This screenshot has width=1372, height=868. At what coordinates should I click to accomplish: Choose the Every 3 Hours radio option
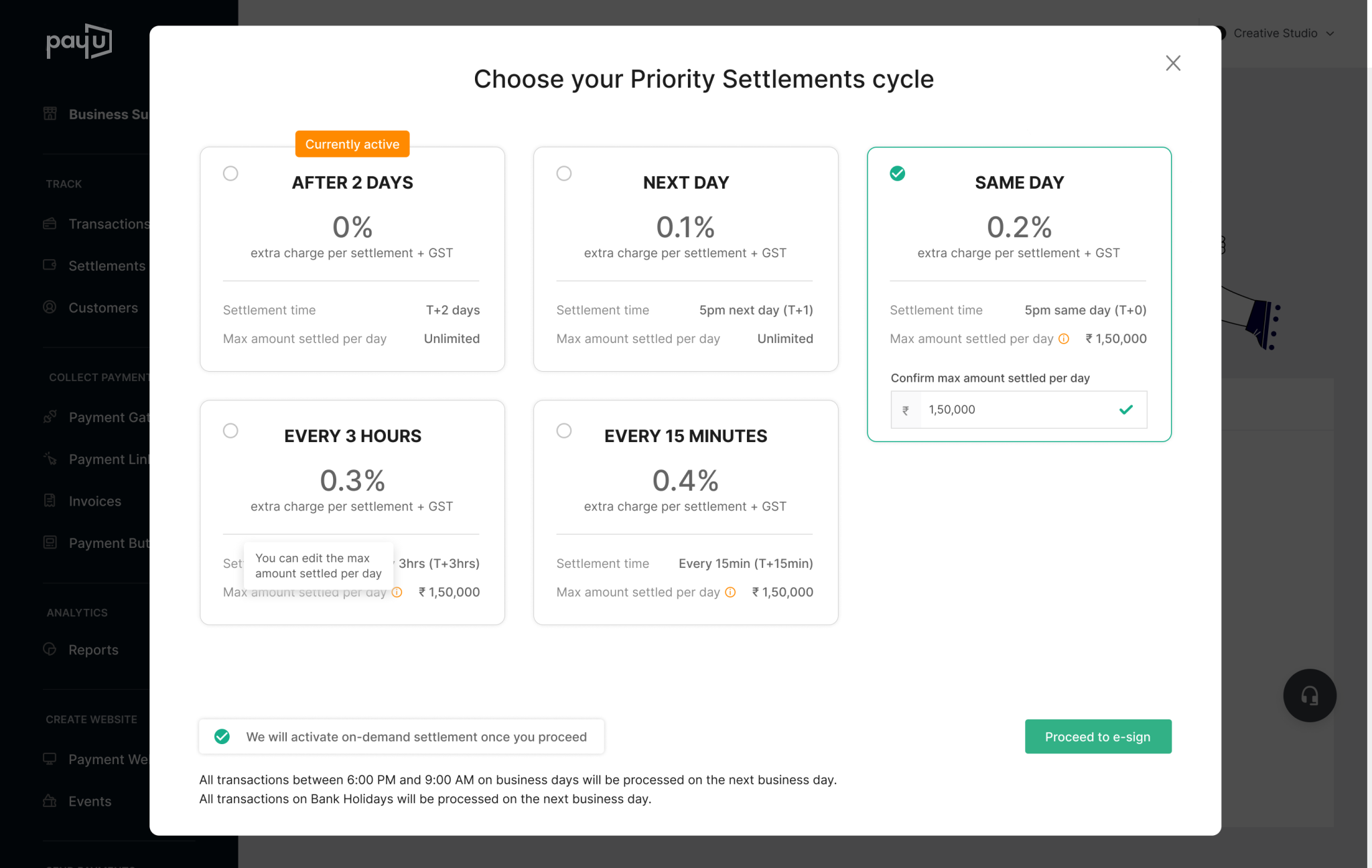pos(230,431)
